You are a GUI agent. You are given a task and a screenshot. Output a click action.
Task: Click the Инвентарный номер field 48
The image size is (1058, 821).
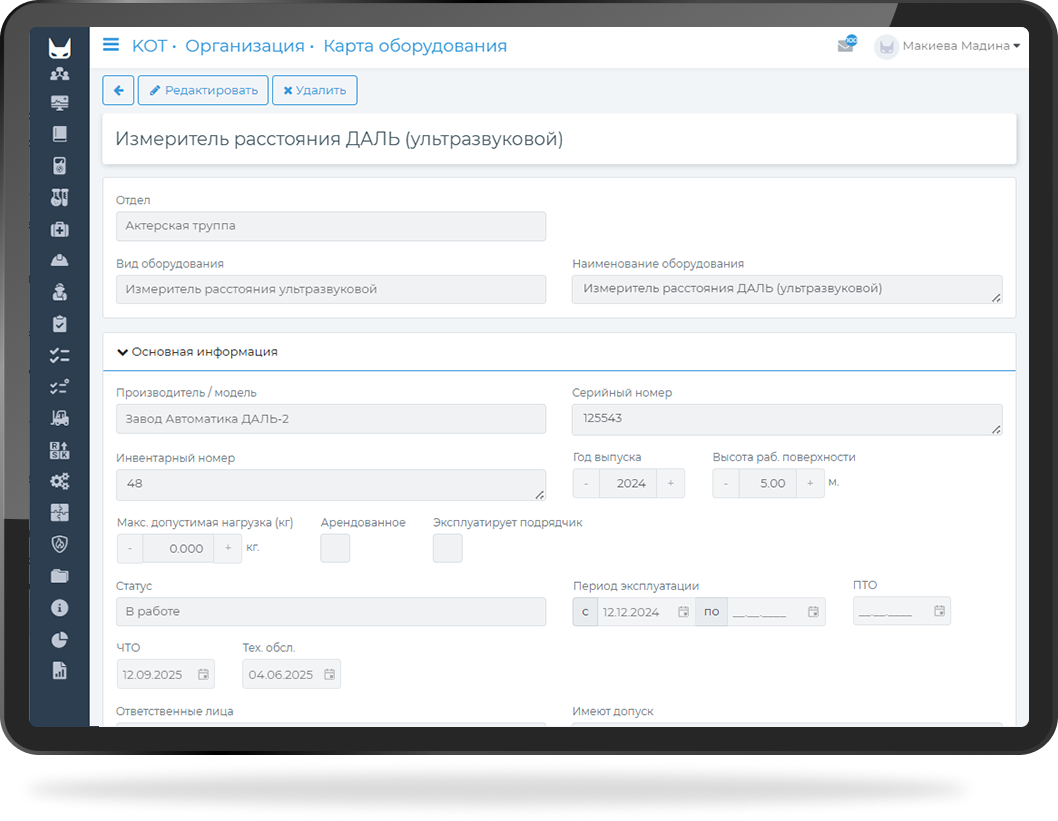331,485
